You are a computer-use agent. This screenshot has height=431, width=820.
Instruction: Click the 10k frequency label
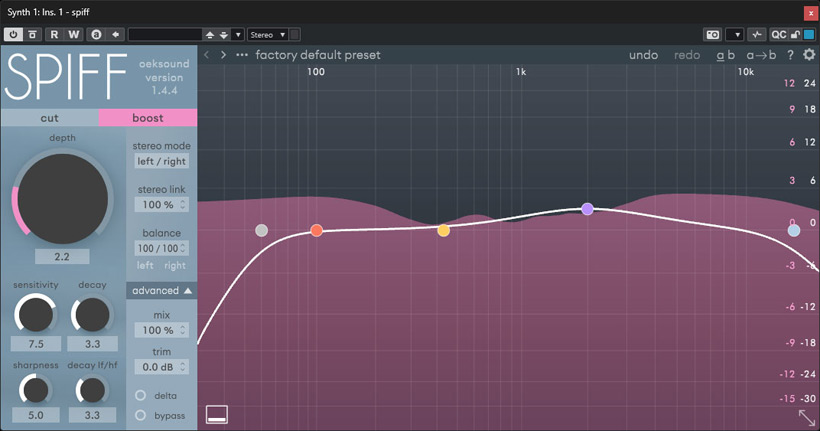pos(746,72)
